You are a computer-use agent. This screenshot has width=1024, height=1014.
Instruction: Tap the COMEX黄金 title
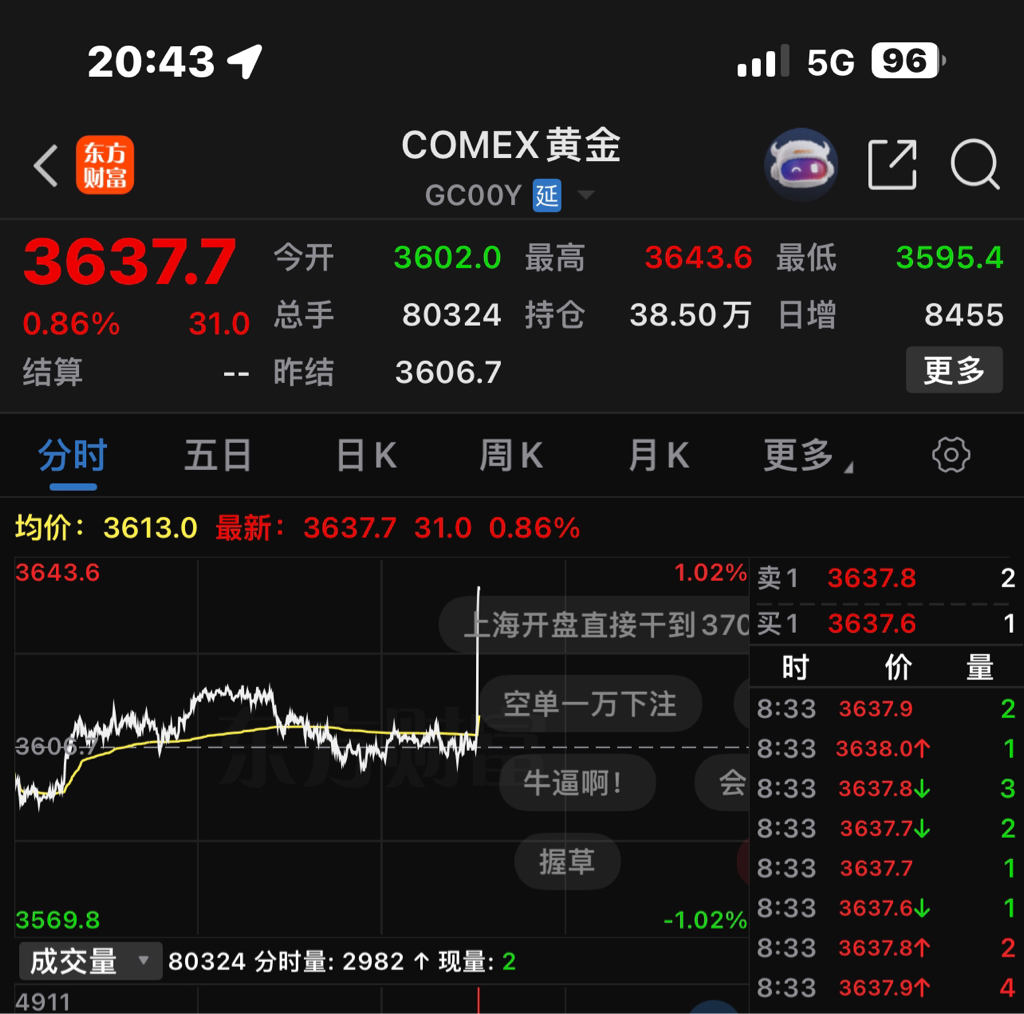(511, 144)
